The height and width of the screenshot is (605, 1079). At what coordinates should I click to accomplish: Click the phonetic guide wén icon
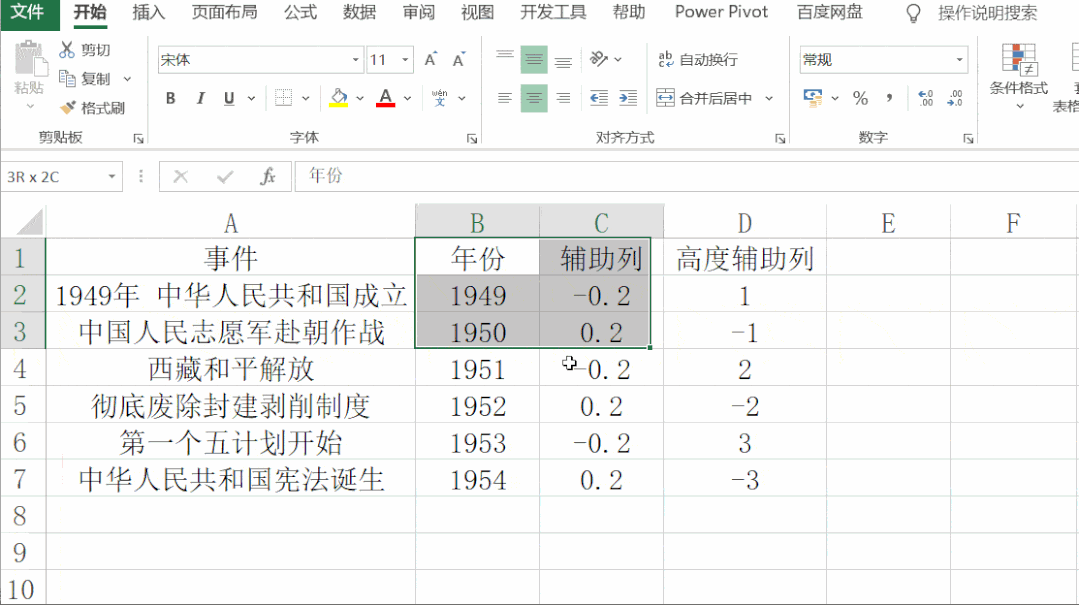(x=440, y=98)
